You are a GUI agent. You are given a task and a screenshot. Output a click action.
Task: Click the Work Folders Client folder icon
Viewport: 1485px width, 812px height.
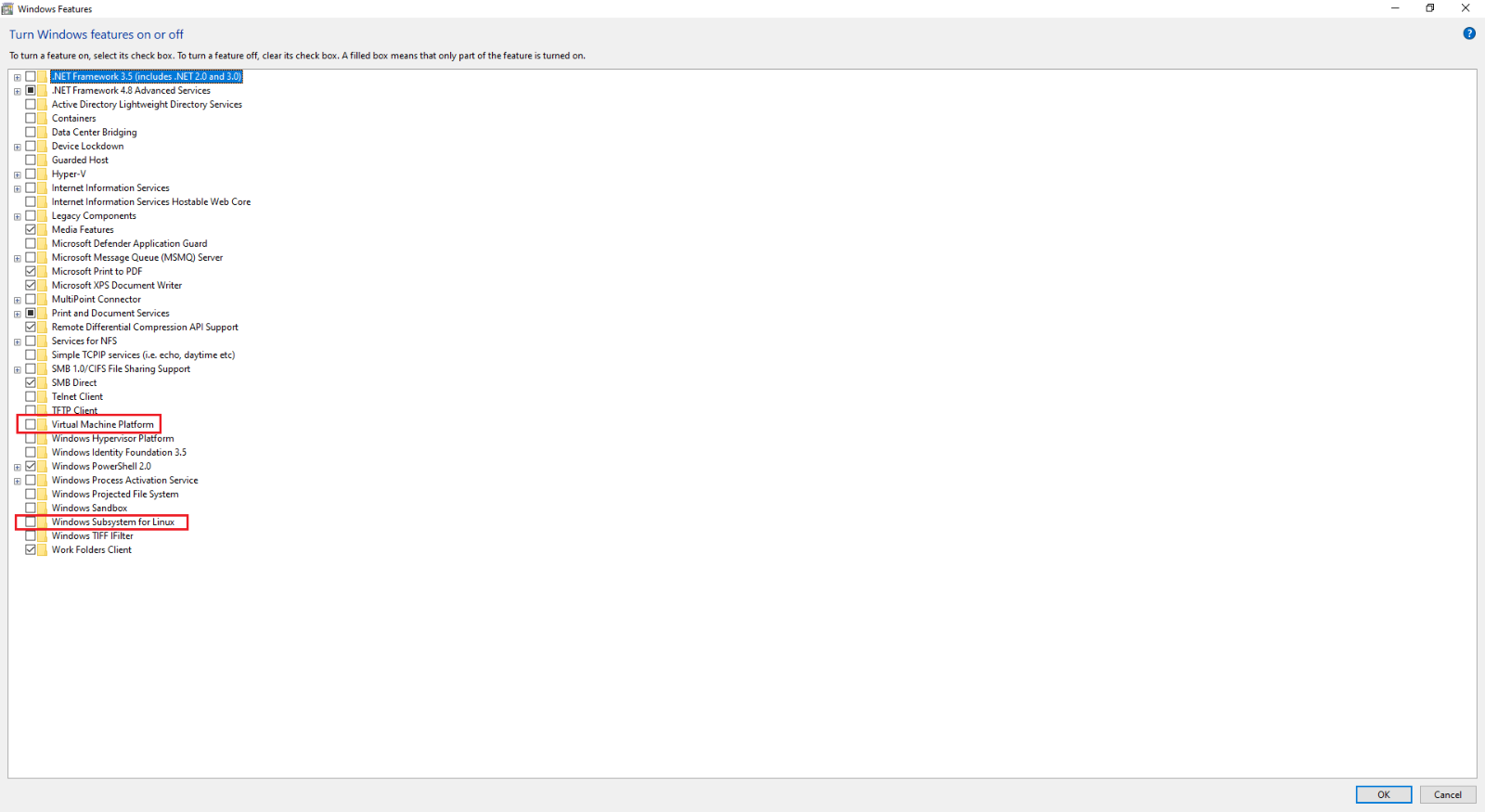43,549
